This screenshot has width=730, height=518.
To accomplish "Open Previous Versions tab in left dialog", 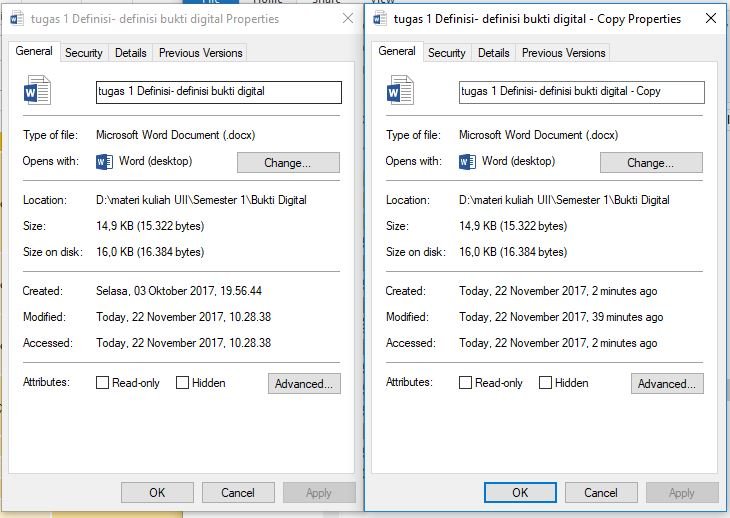I will (x=200, y=53).
